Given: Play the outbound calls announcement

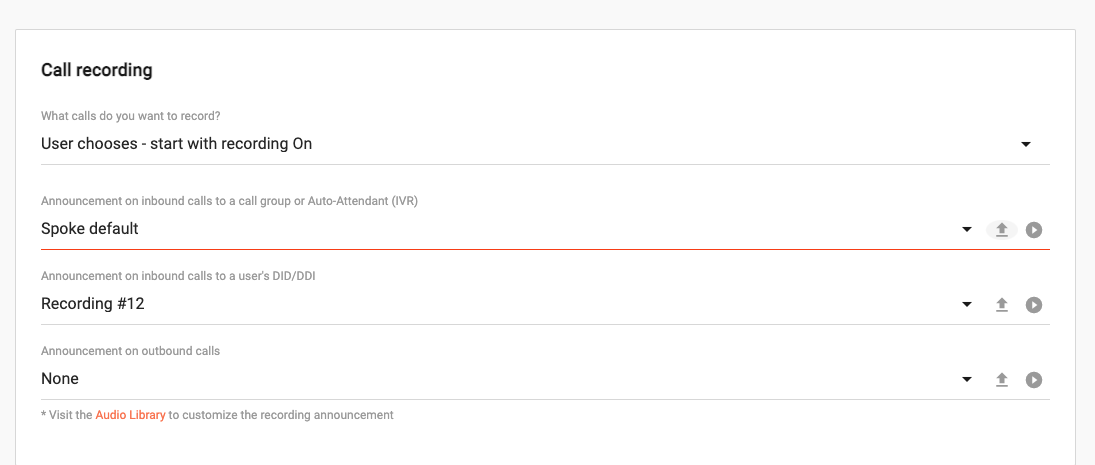Looking at the screenshot, I should pos(1034,380).
